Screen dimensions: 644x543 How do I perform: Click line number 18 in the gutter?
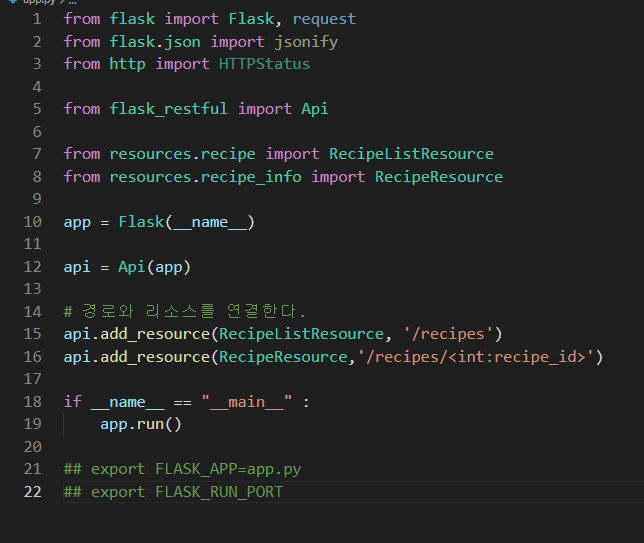[x=33, y=401]
